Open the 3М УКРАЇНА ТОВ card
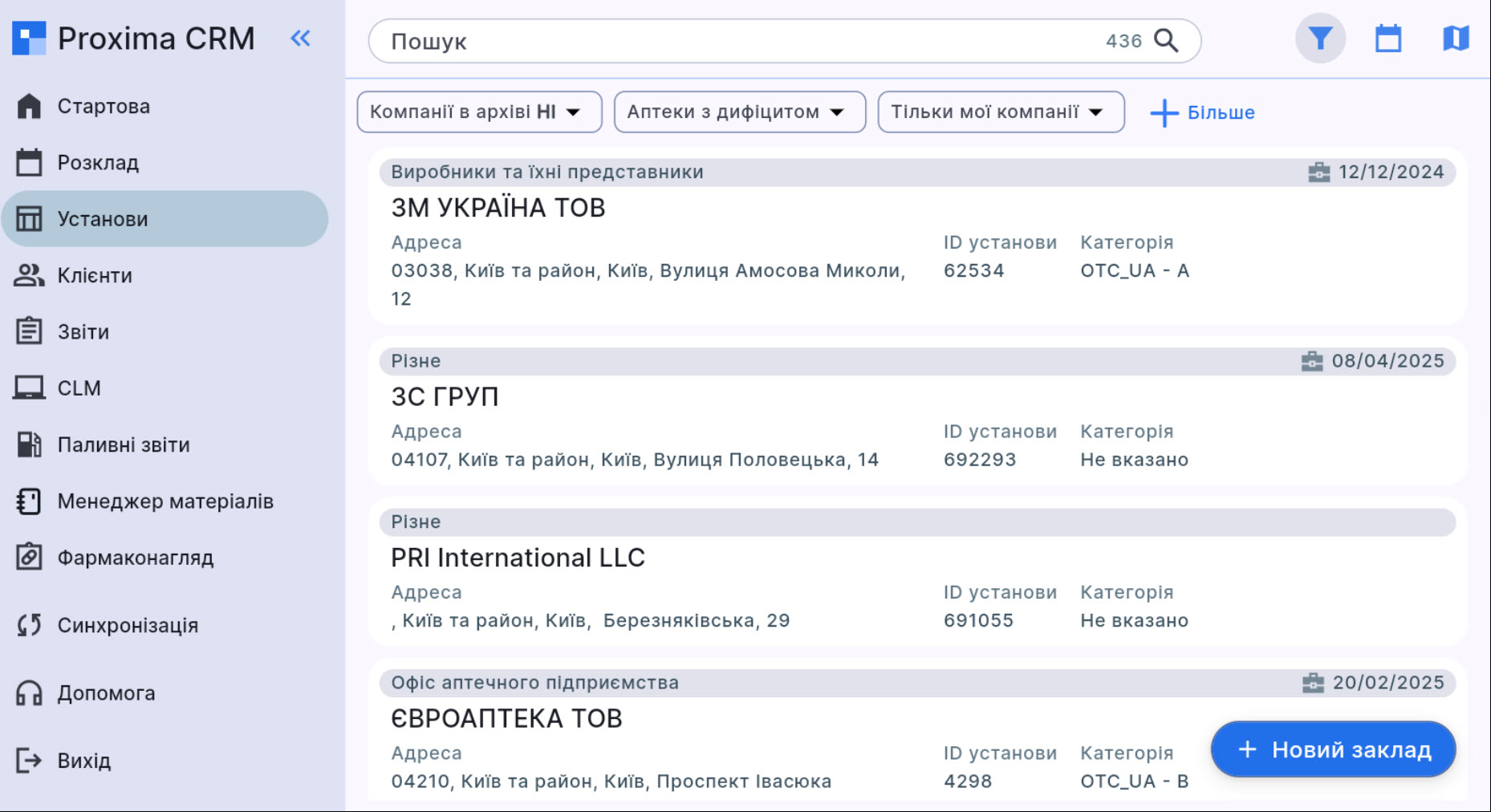 click(x=498, y=208)
